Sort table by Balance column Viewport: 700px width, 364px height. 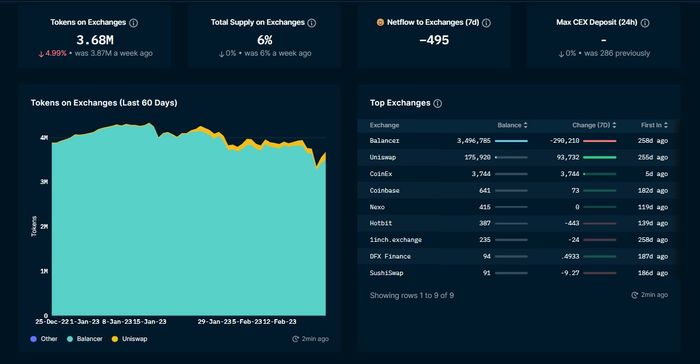(512, 125)
